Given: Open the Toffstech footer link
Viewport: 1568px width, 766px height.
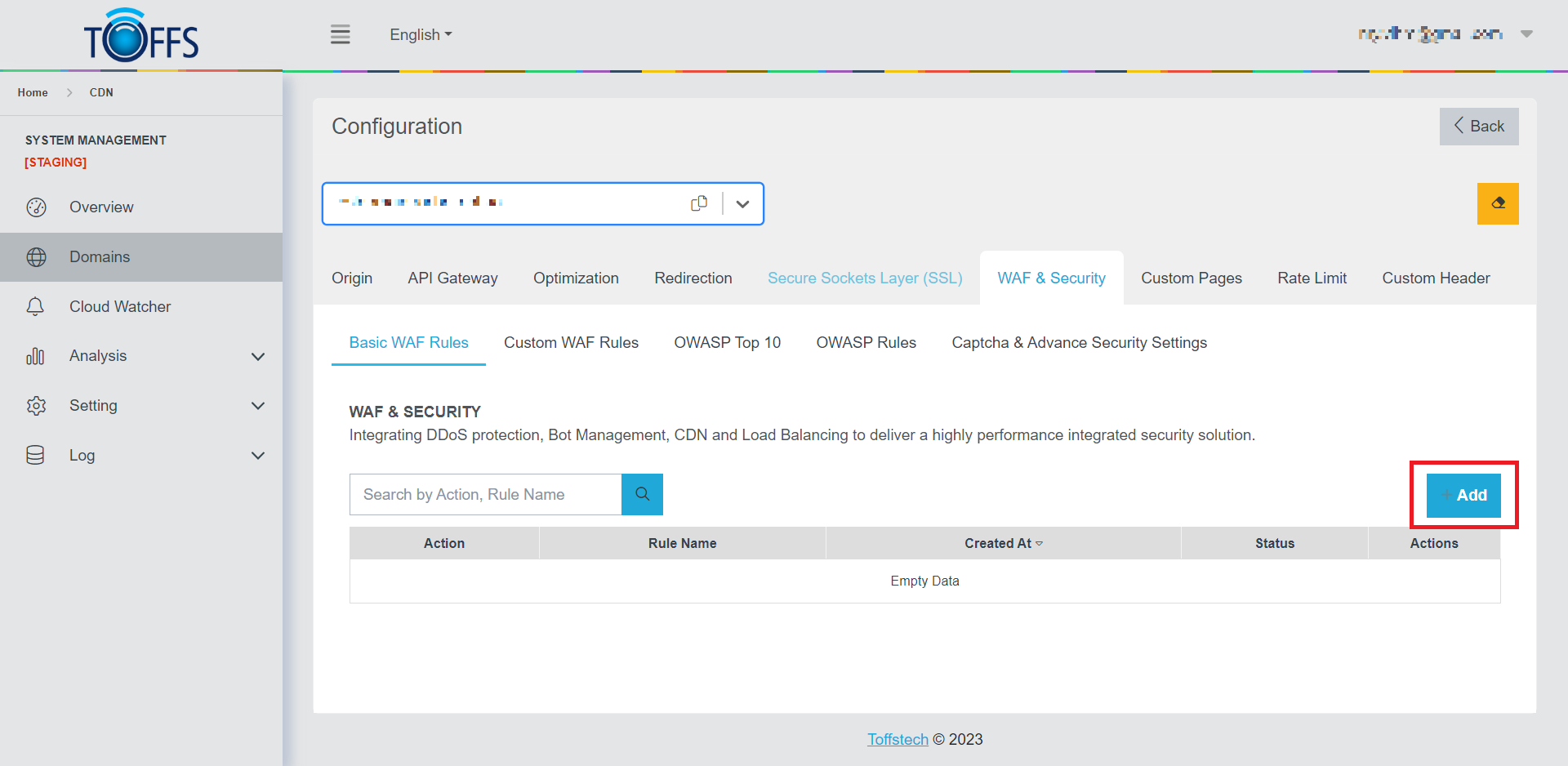Looking at the screenshot, I should coord(898,739).
